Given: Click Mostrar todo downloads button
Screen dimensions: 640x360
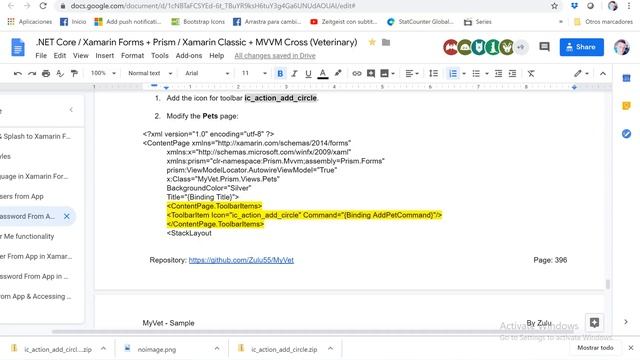Looking at the screenshot, I should click(595, 348).
